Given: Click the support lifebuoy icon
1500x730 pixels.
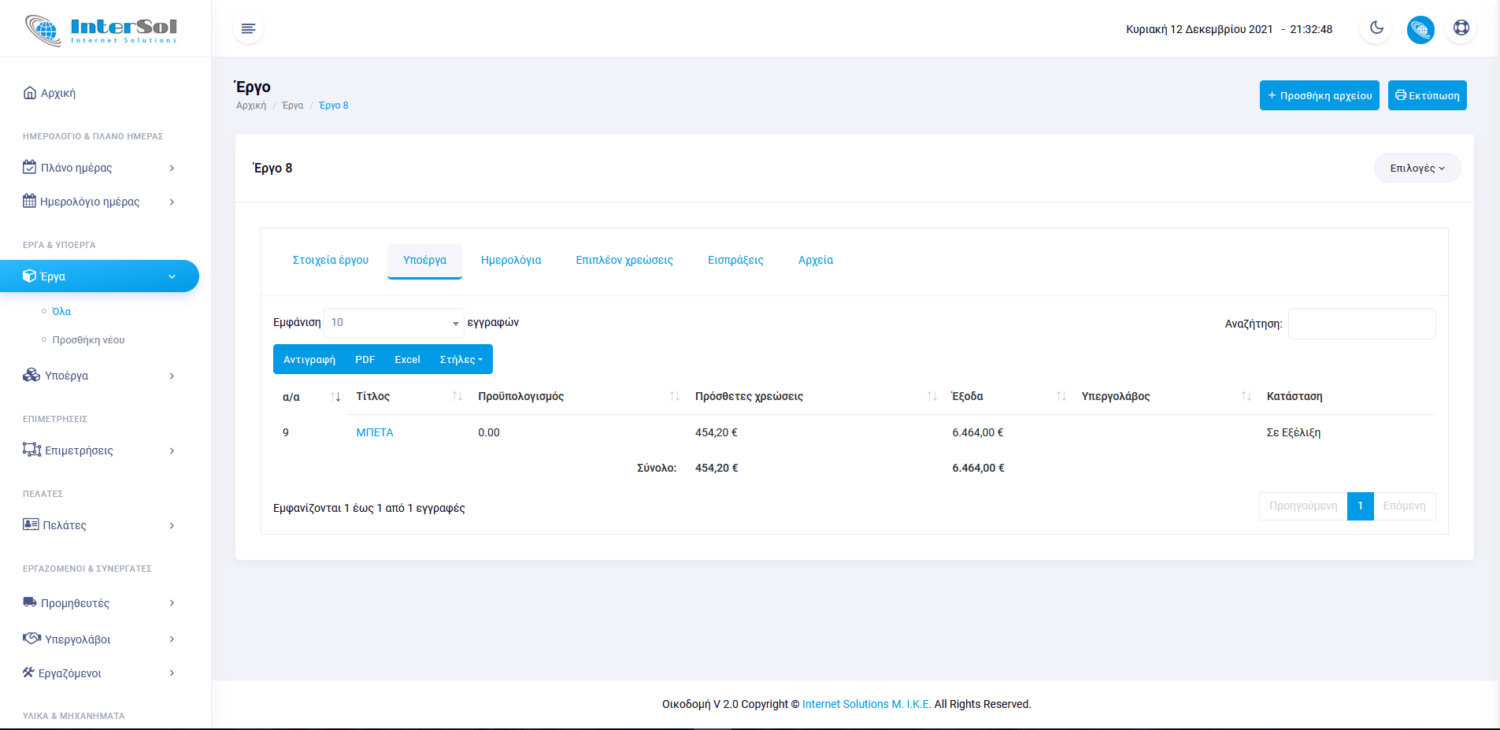Looking at the screenshot, I should coord(1461,29).
